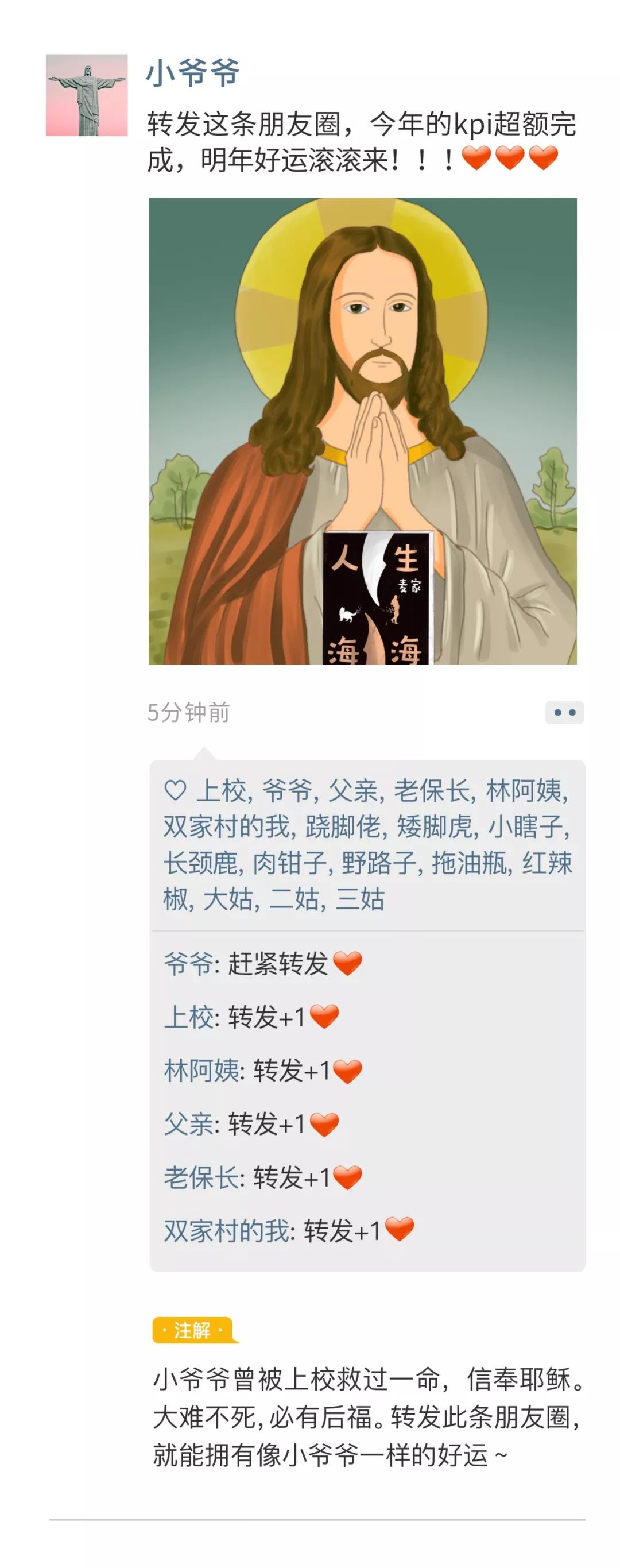
Task: Open the 小爷爷 username link
Action: click(193, 73)
